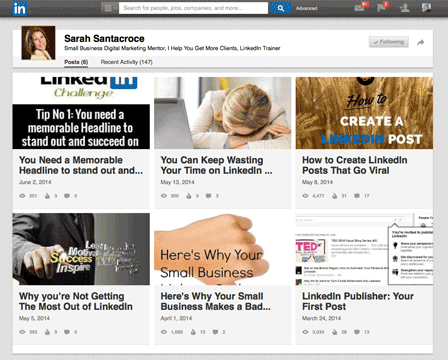Open the Sarah Santacroce name link
This screenshot has width=448, height=360.
click(x=104, y=39)
